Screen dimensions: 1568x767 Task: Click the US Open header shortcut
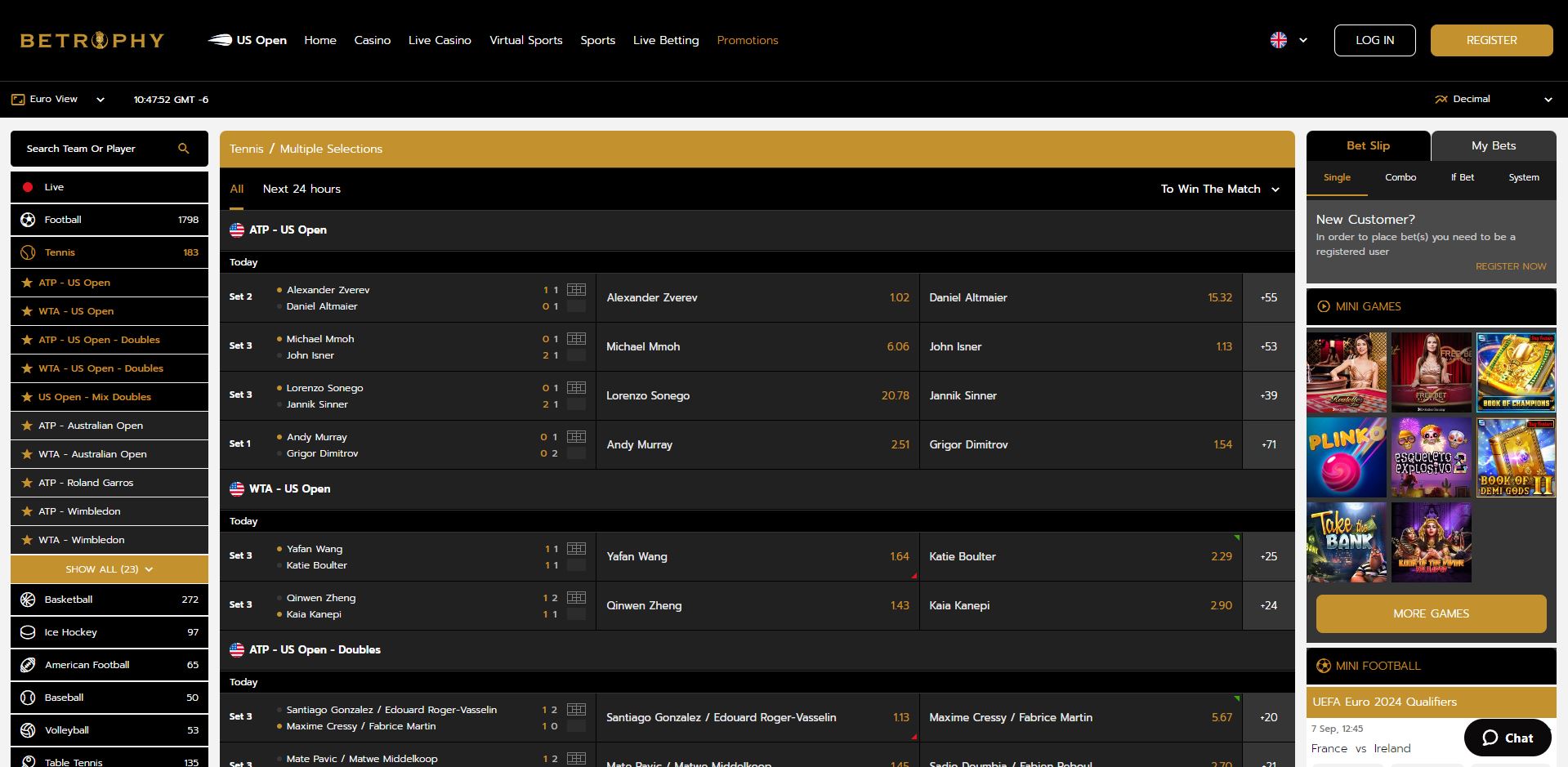click(248, 40)
